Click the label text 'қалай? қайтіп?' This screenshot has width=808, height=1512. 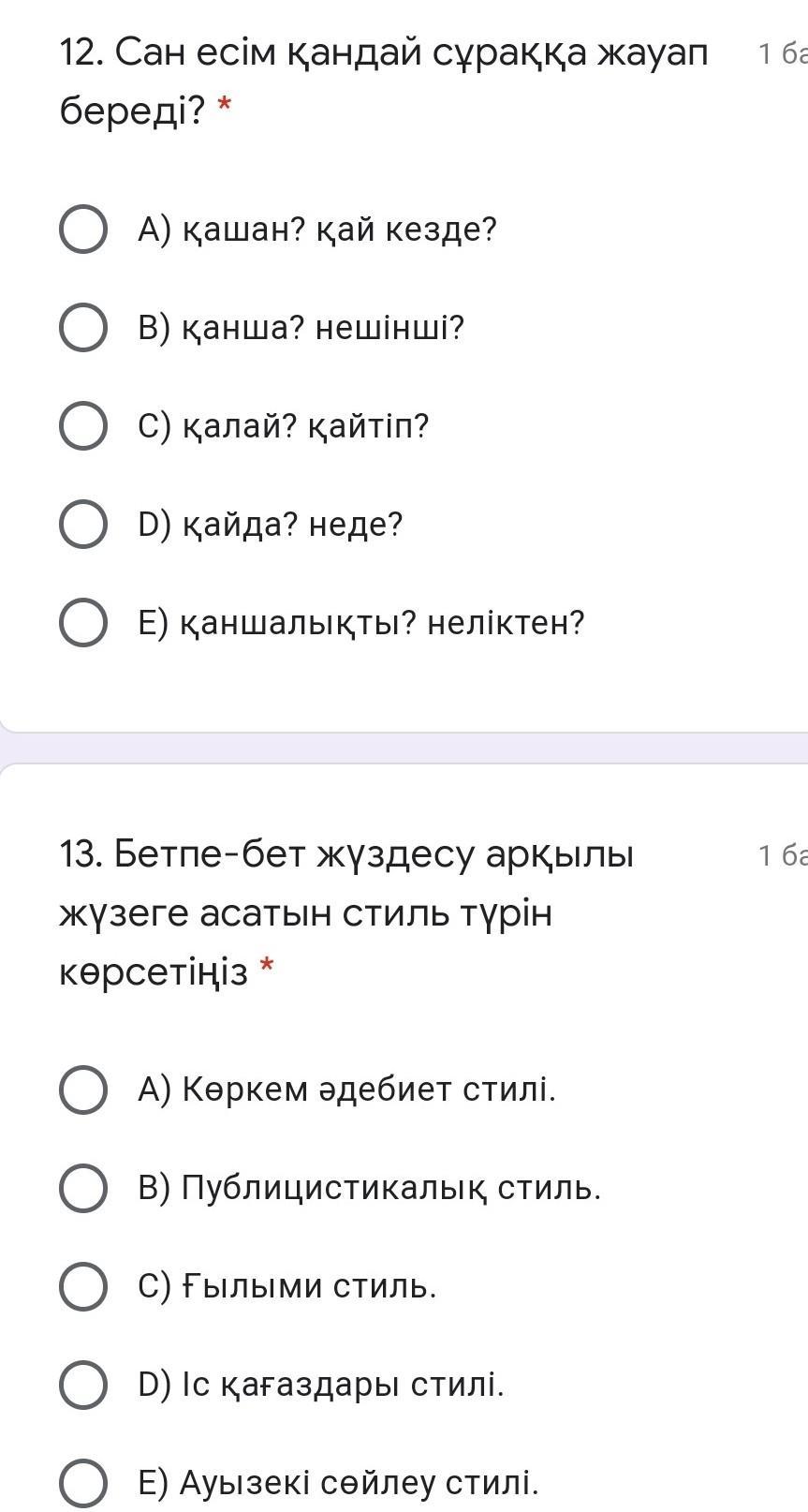(x=304, y=427)
